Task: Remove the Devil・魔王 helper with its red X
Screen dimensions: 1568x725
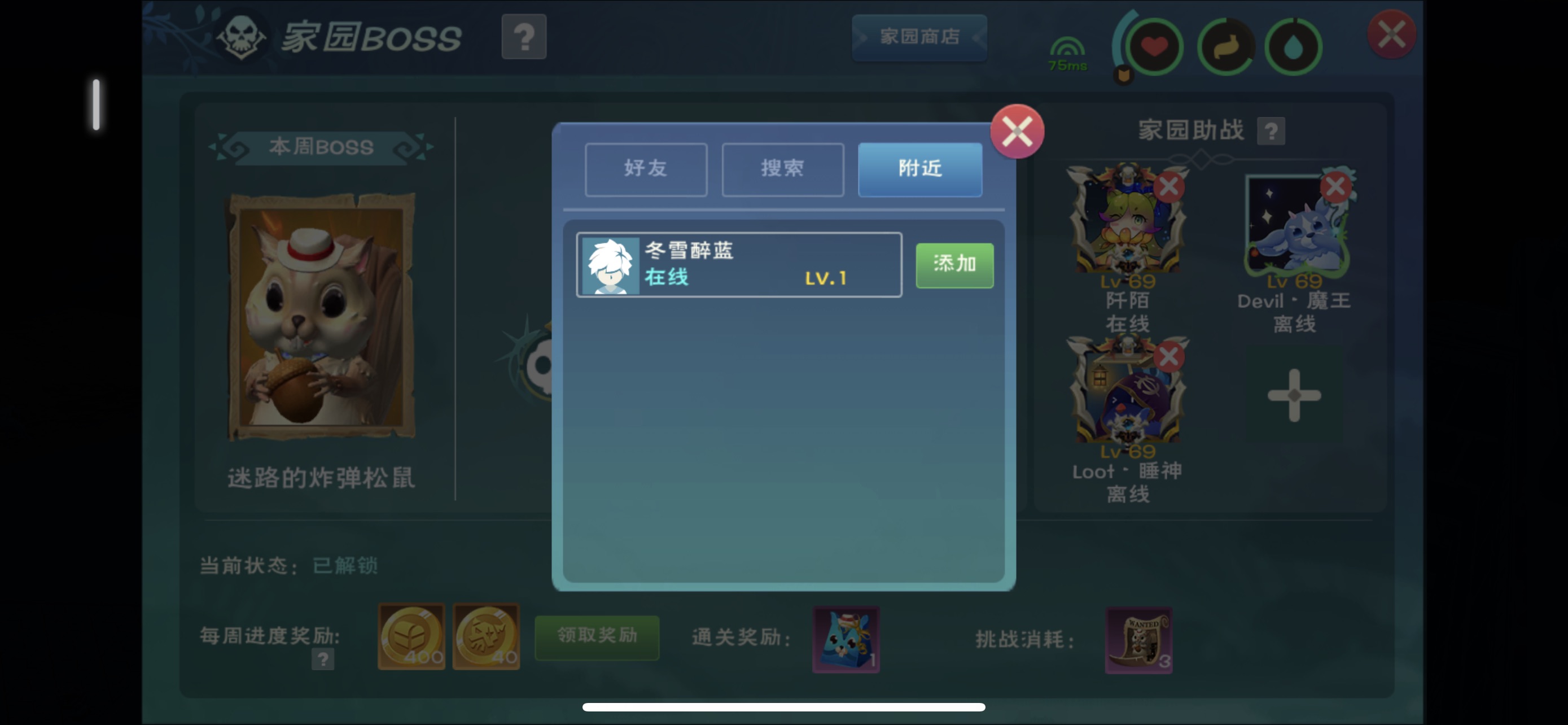Action: pos(1335,187)
